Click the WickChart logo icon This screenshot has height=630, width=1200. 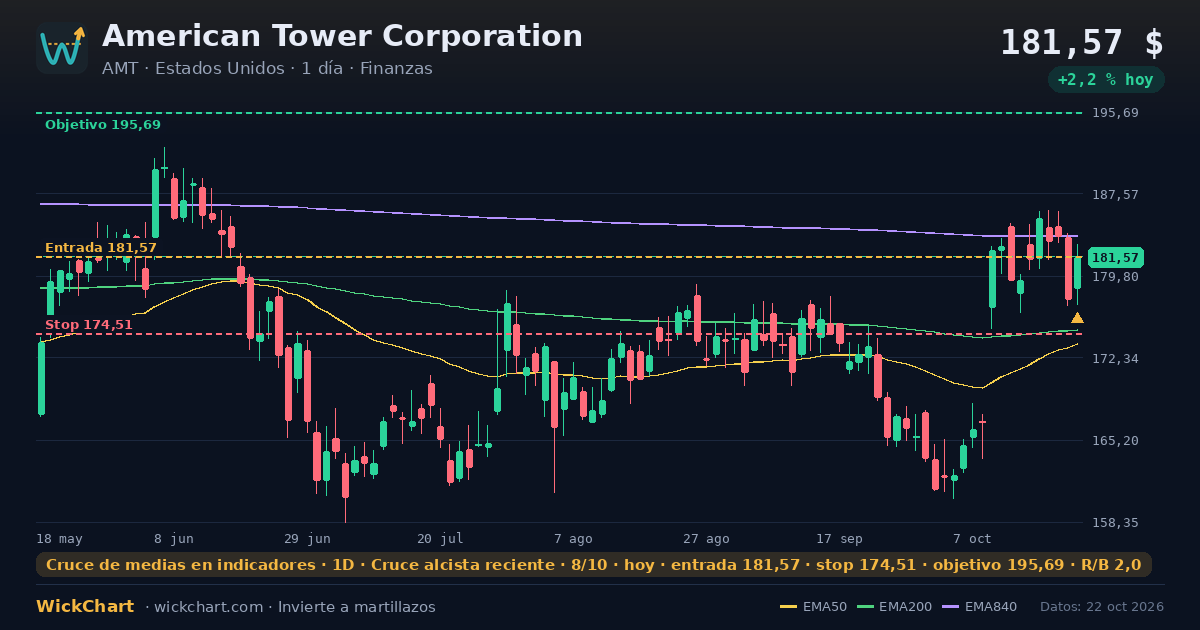(x=62, y=48)
